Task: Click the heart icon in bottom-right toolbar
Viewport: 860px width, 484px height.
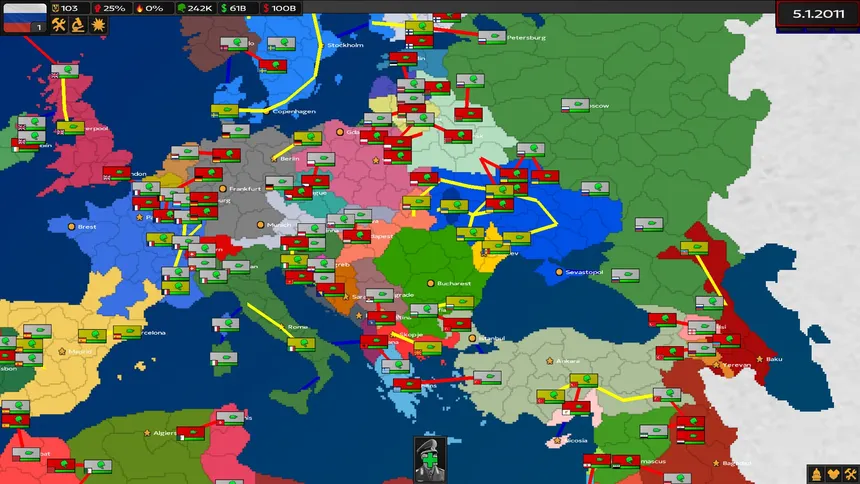Action: (x=834, y=474)
